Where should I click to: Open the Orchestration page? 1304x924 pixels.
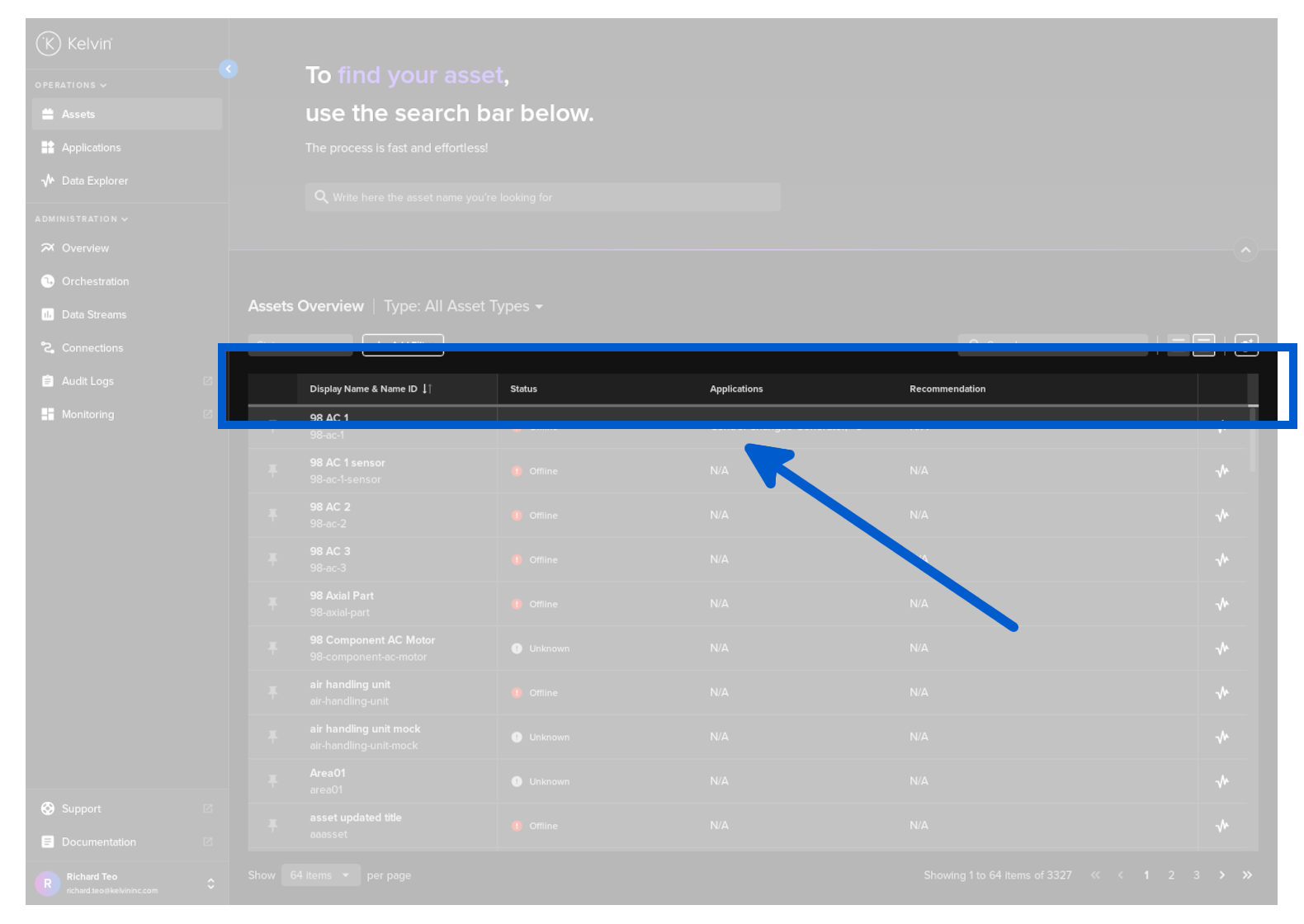[x=95, y=281]
